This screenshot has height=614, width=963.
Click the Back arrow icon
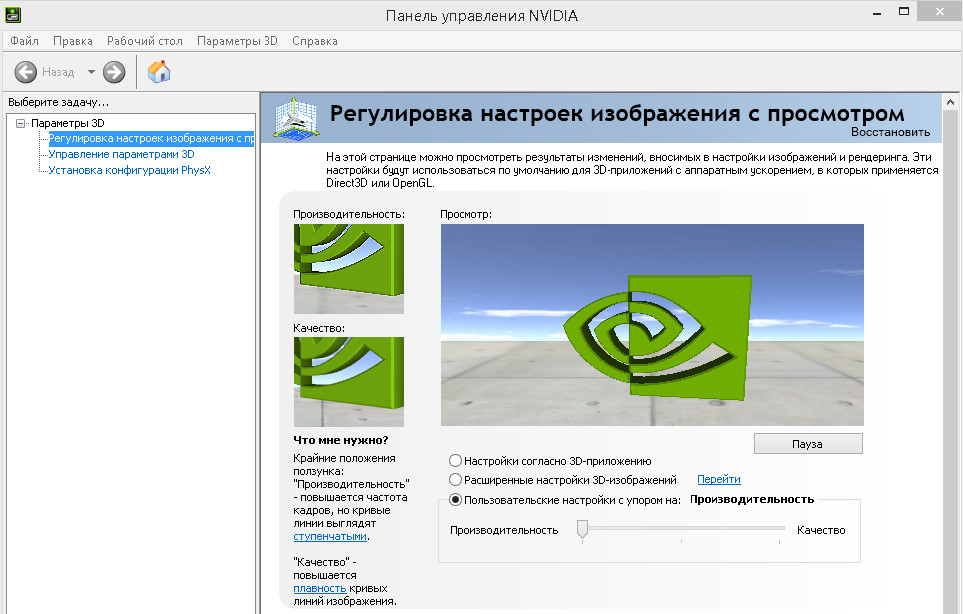pos(26,72)
